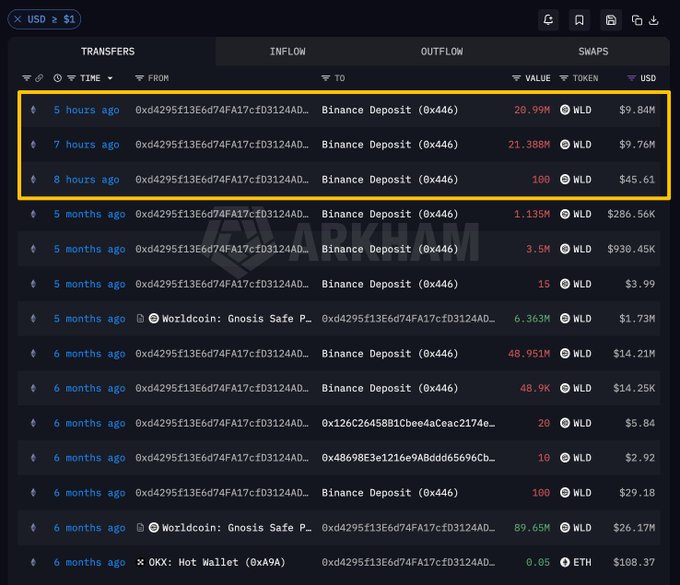The height and width of the screenshot is (585, 680).
Task: Open the TO column filter
Action: (326, 78)
